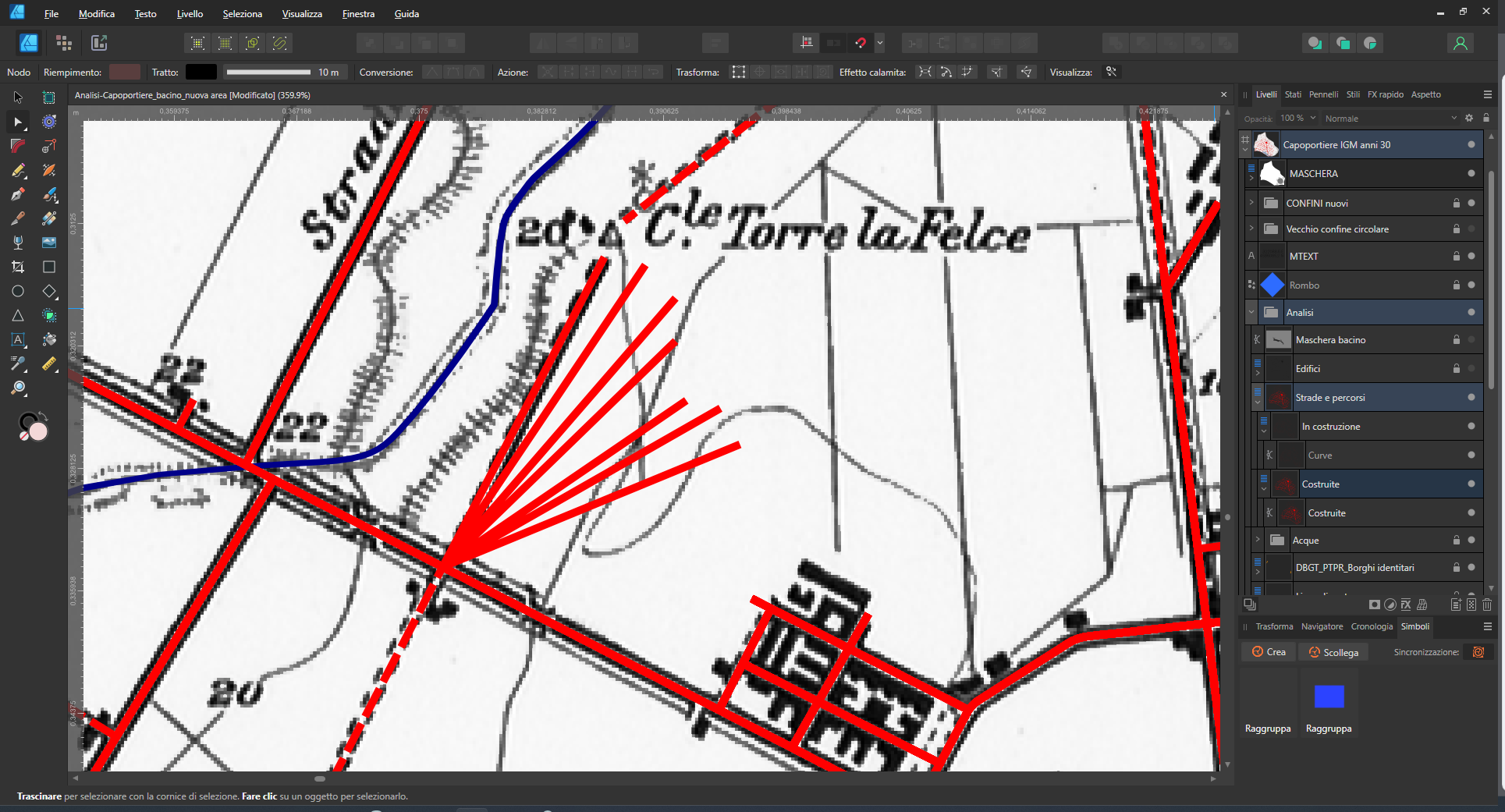Image resolution: width=1505 pixels, height=812 pixels.
Task: Select the Fill bucket tool
Action: point(49,339)
